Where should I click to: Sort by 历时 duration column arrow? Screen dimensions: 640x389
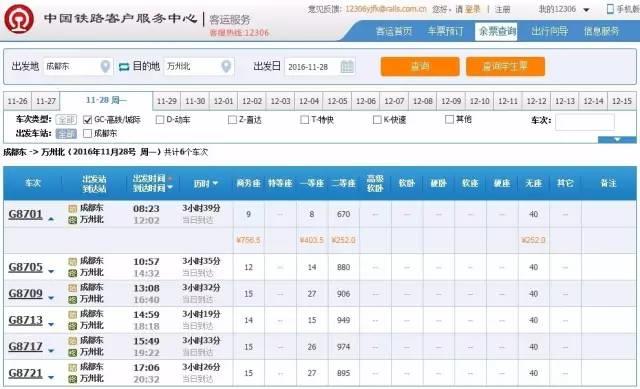(215, 184)
